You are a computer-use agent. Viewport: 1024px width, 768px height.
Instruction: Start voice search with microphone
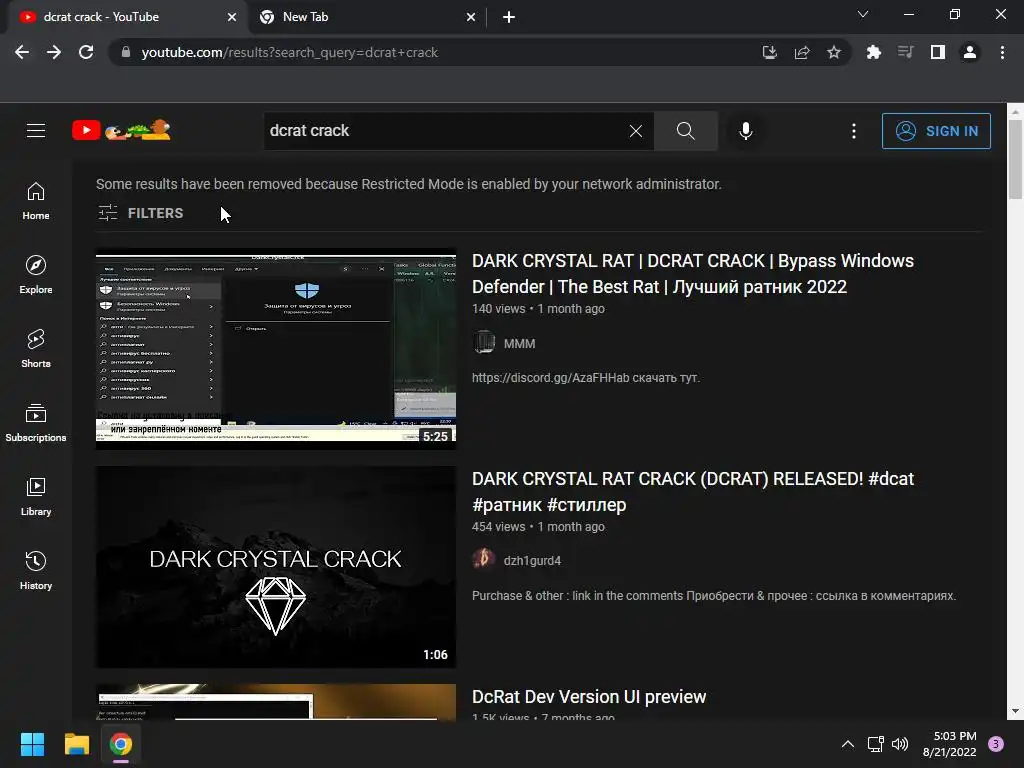pos(746,131)
